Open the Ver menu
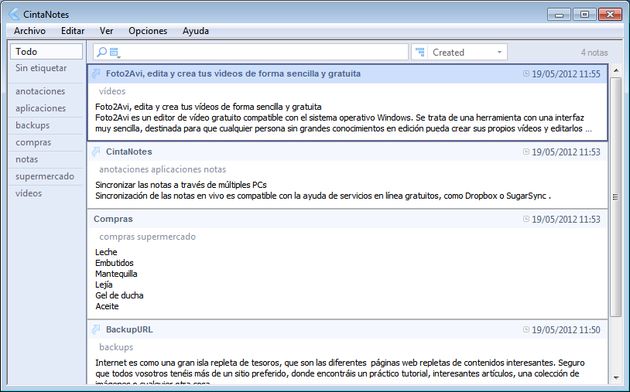The image size is (630, 392). [x=106, y=31]
